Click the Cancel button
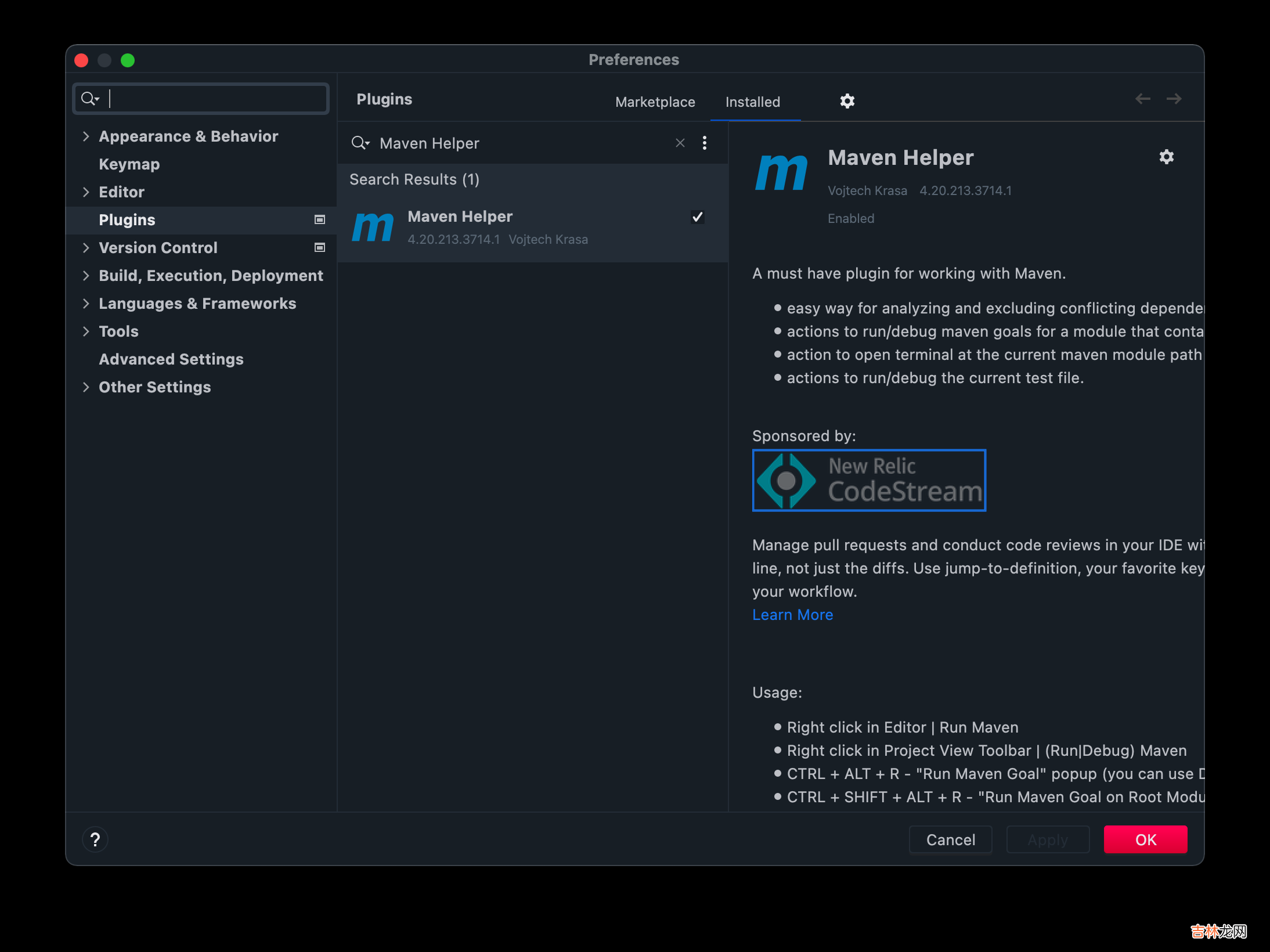The height and width of the screenshot is (952, 1270). coord(951,839)
